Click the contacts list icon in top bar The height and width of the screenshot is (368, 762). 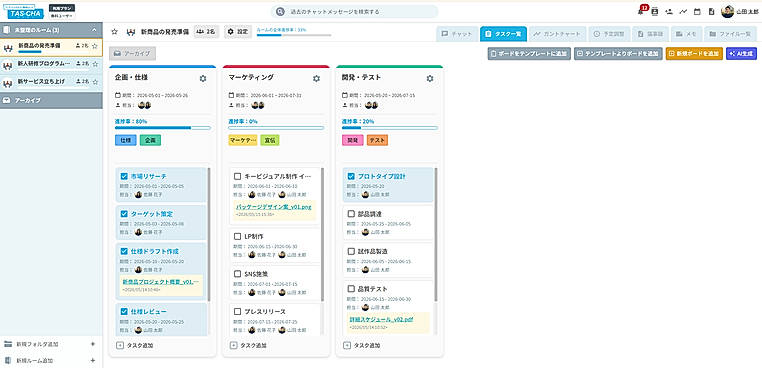(655, 11)
